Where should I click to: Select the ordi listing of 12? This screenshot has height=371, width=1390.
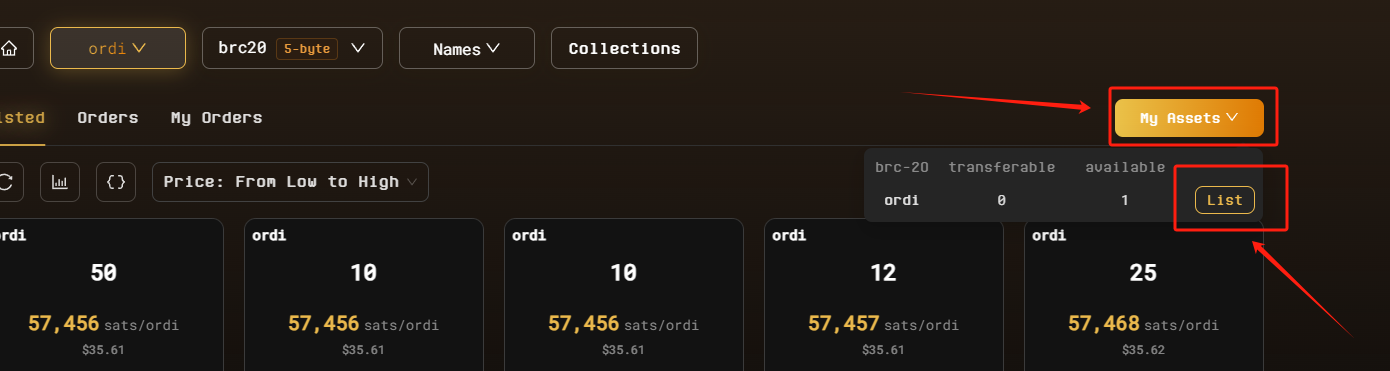pos(883,295)
